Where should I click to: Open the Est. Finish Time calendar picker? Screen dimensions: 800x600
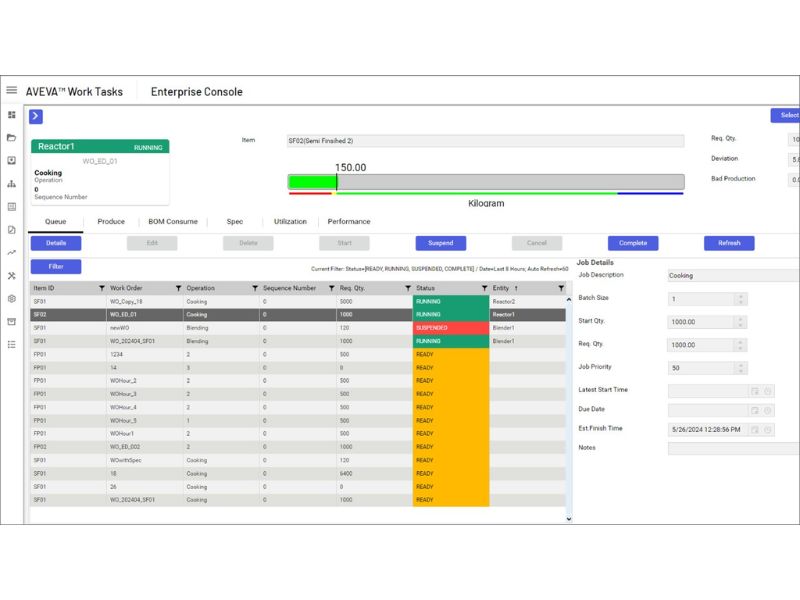click(755, 430)
